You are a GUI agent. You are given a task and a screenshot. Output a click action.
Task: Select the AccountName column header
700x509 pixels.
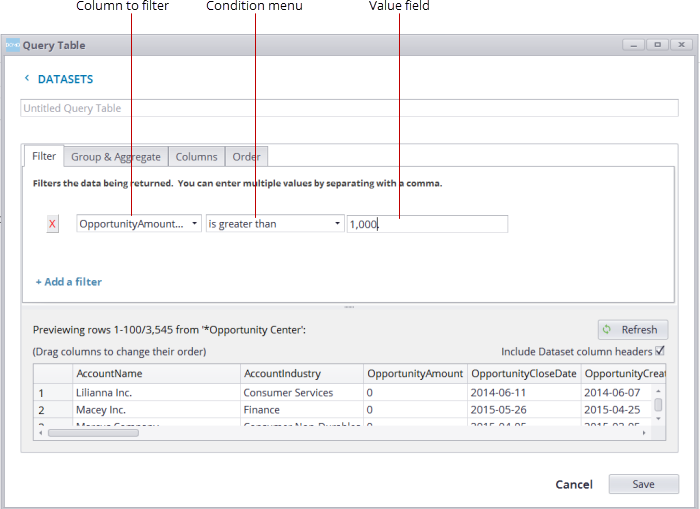156,374
